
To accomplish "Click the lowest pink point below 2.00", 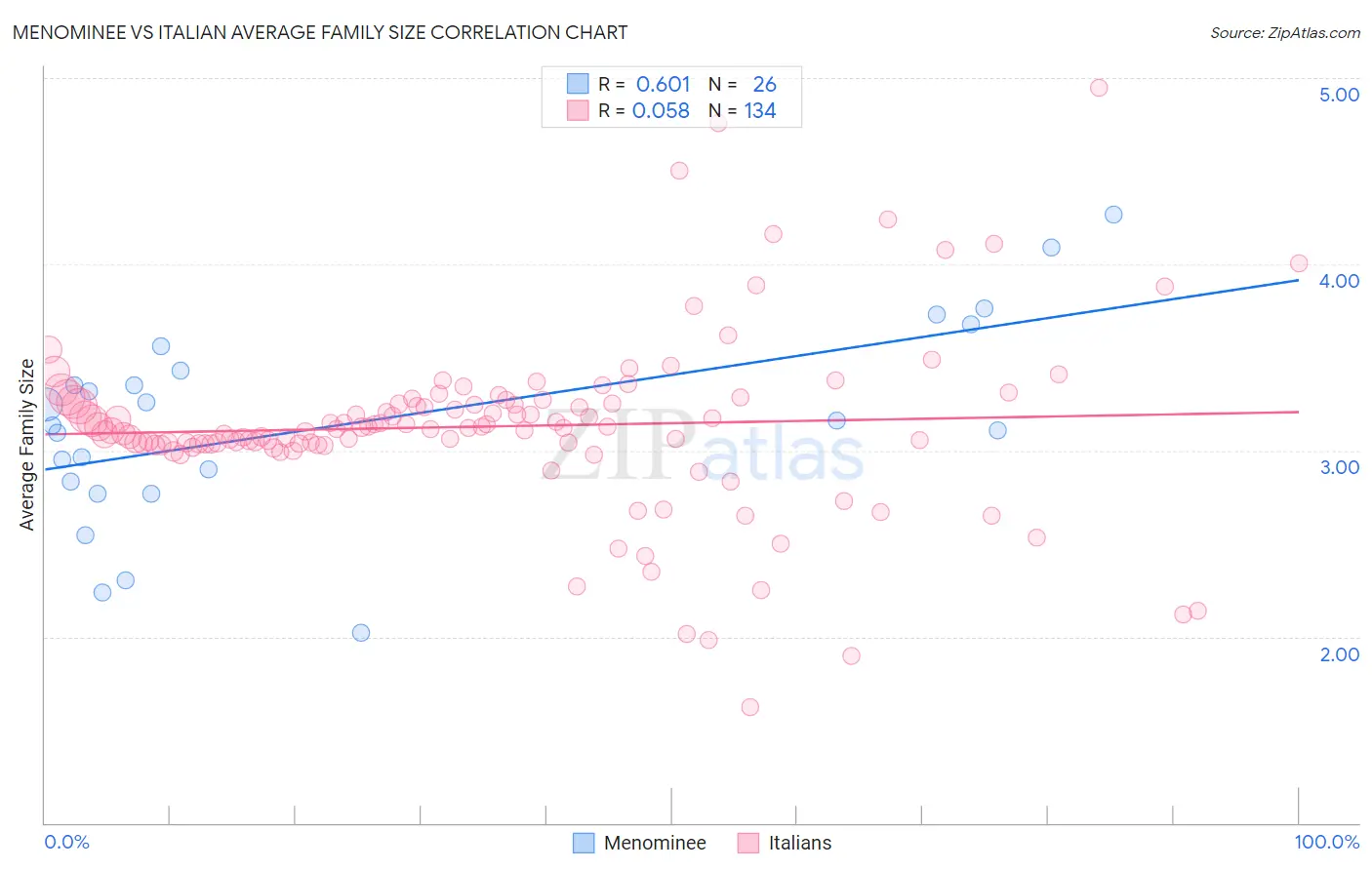I will point(750,707).
